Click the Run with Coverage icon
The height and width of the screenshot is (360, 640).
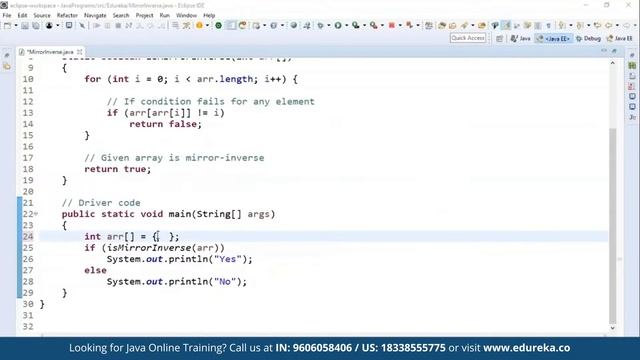[x=356, y=26]
